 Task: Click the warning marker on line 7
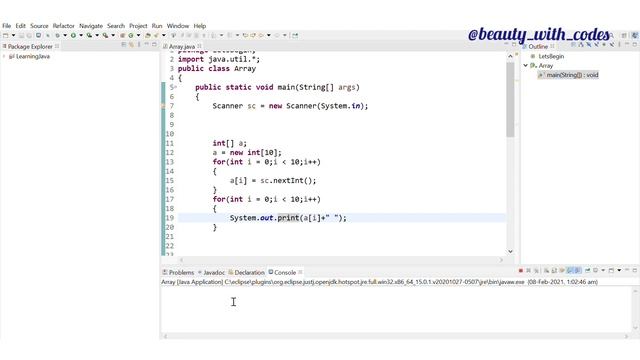163,106
